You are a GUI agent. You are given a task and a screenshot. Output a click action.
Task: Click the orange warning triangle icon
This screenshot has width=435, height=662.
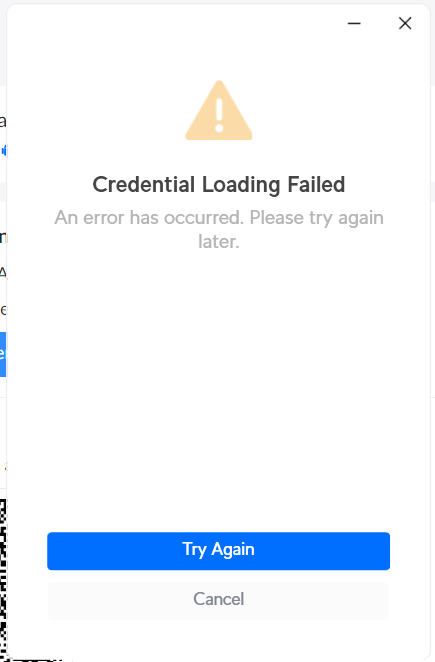pyautogui.click(x=219, y=110)
